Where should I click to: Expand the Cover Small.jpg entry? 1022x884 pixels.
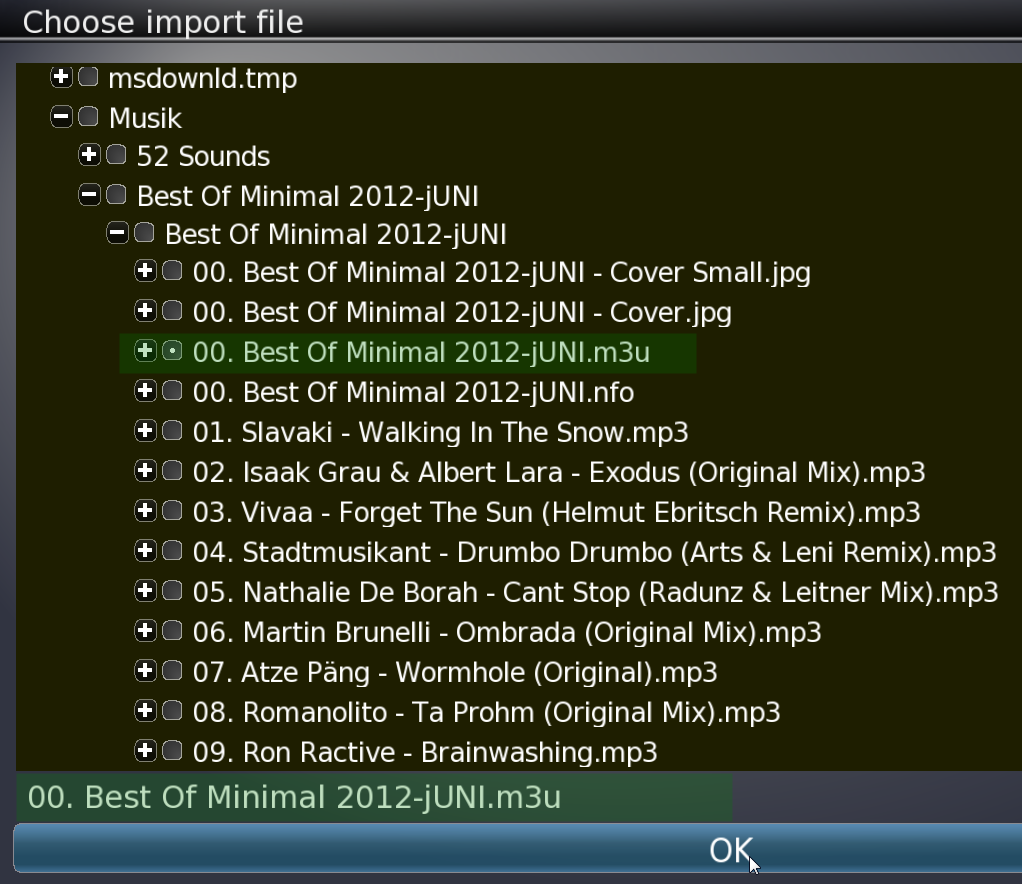[145, 271]
